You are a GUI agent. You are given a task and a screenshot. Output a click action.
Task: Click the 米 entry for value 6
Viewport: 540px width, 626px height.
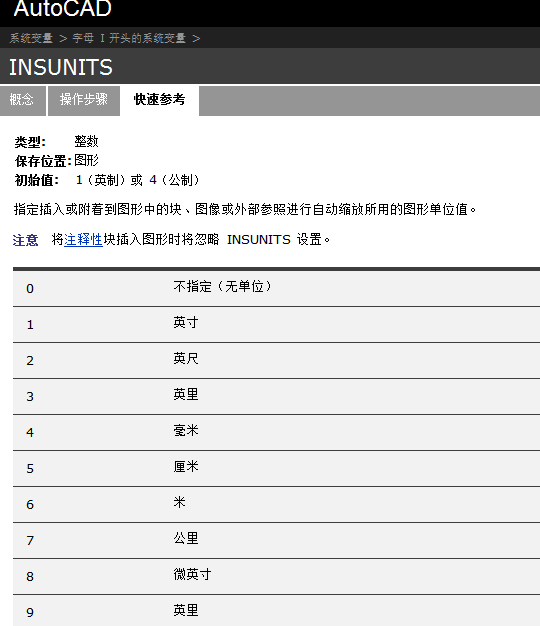[x=180, y=502]
